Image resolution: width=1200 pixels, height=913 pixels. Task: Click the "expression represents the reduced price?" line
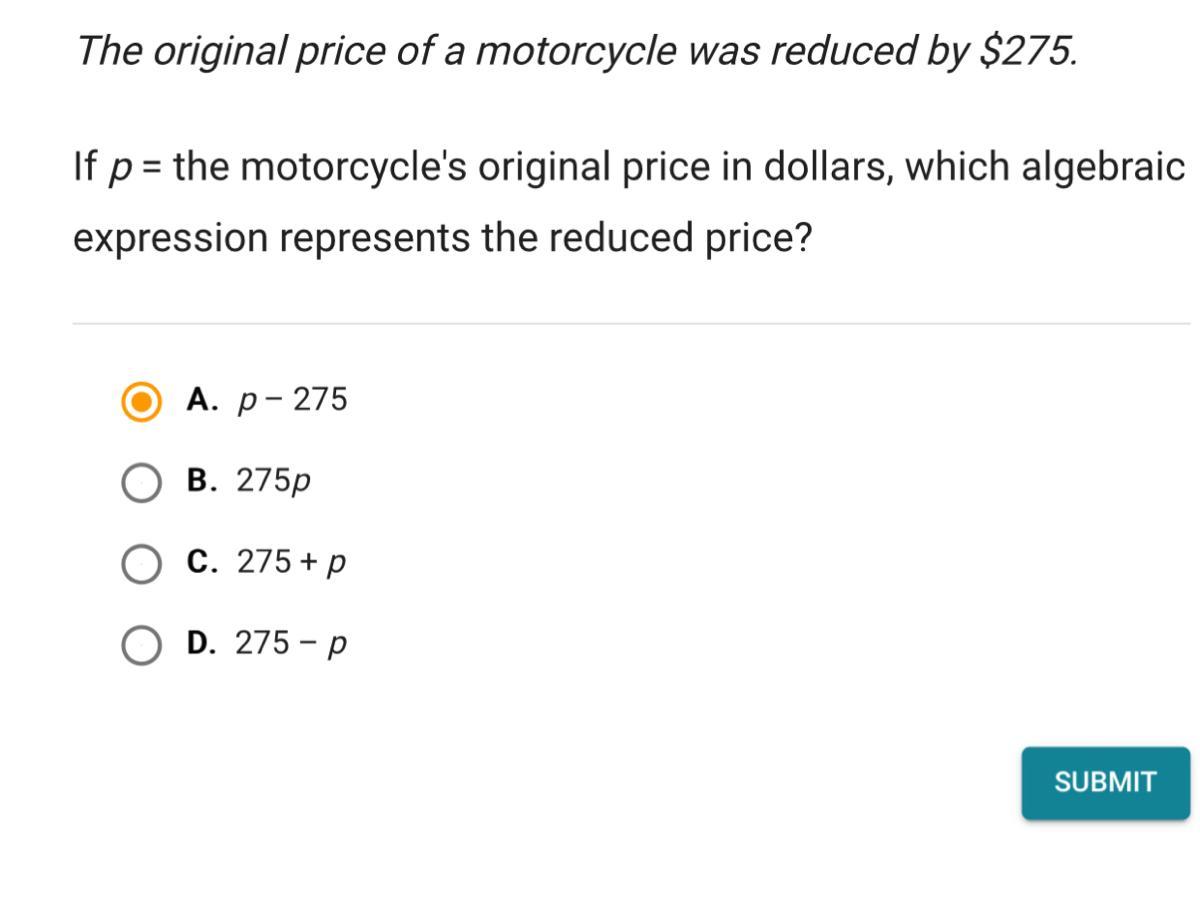pos(443,238)
